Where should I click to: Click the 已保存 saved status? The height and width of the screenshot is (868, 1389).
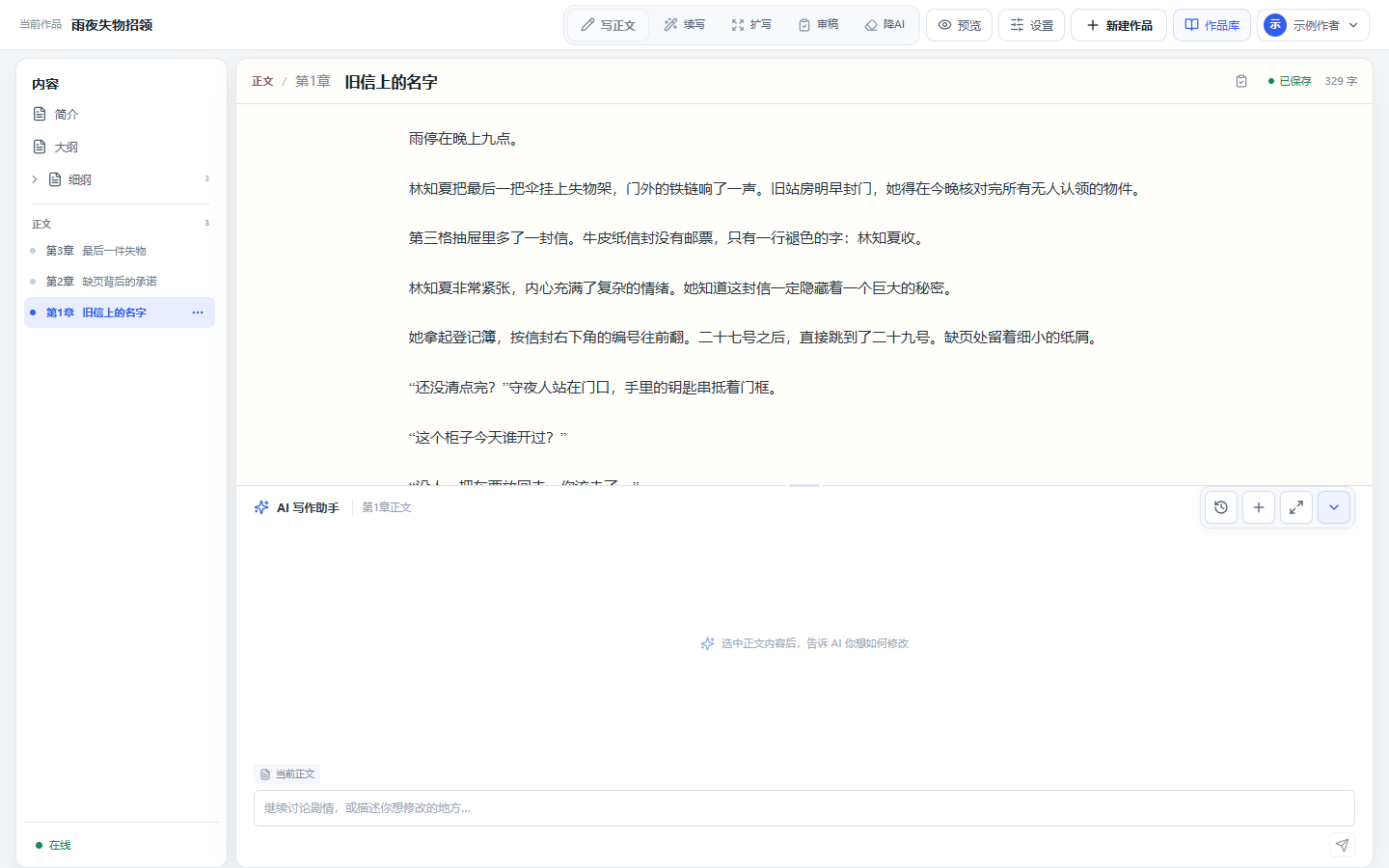pyautogui.click(x=1290, y=81)
